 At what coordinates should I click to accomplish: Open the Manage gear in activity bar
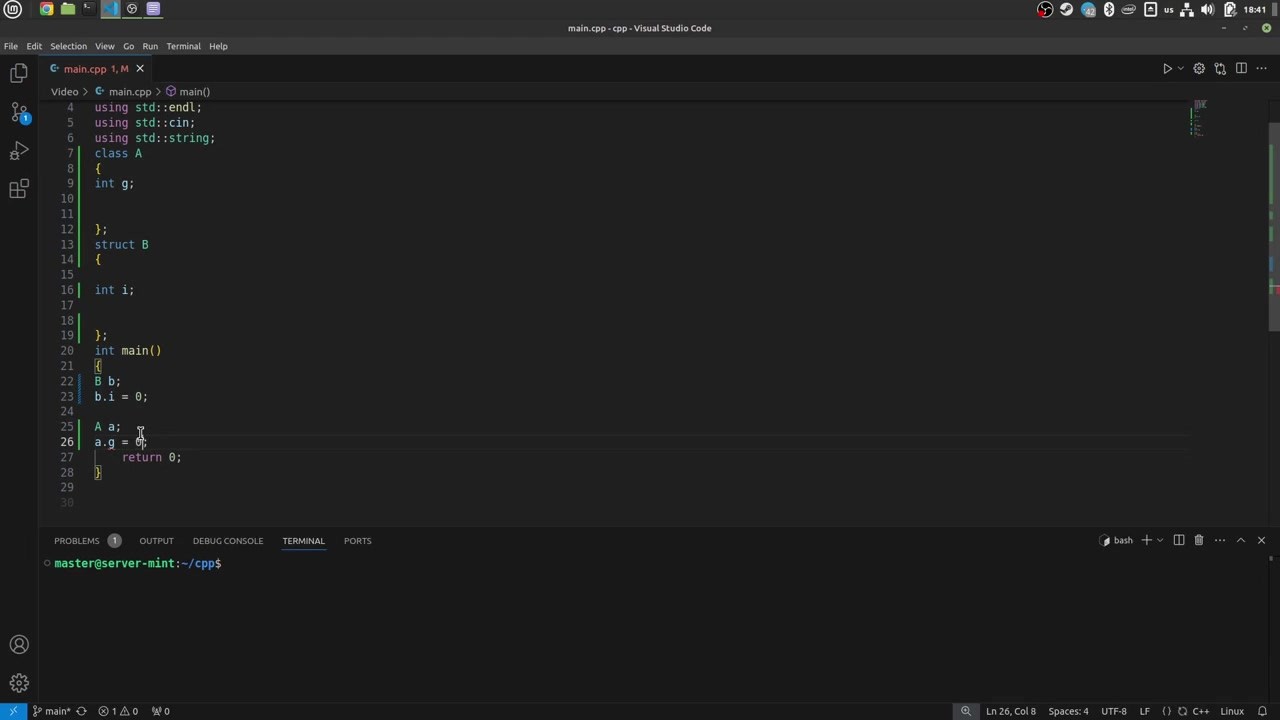point(19,684)
